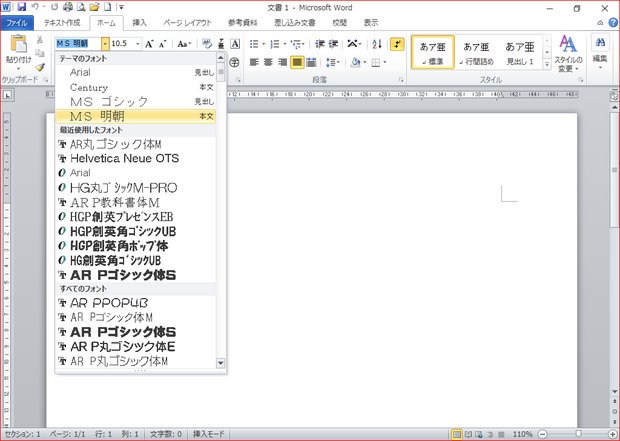Image resolution: width=620 pixels, height=441 pixels.
Task: Apply the 行間詰め style
Action: tap(476, 52)
